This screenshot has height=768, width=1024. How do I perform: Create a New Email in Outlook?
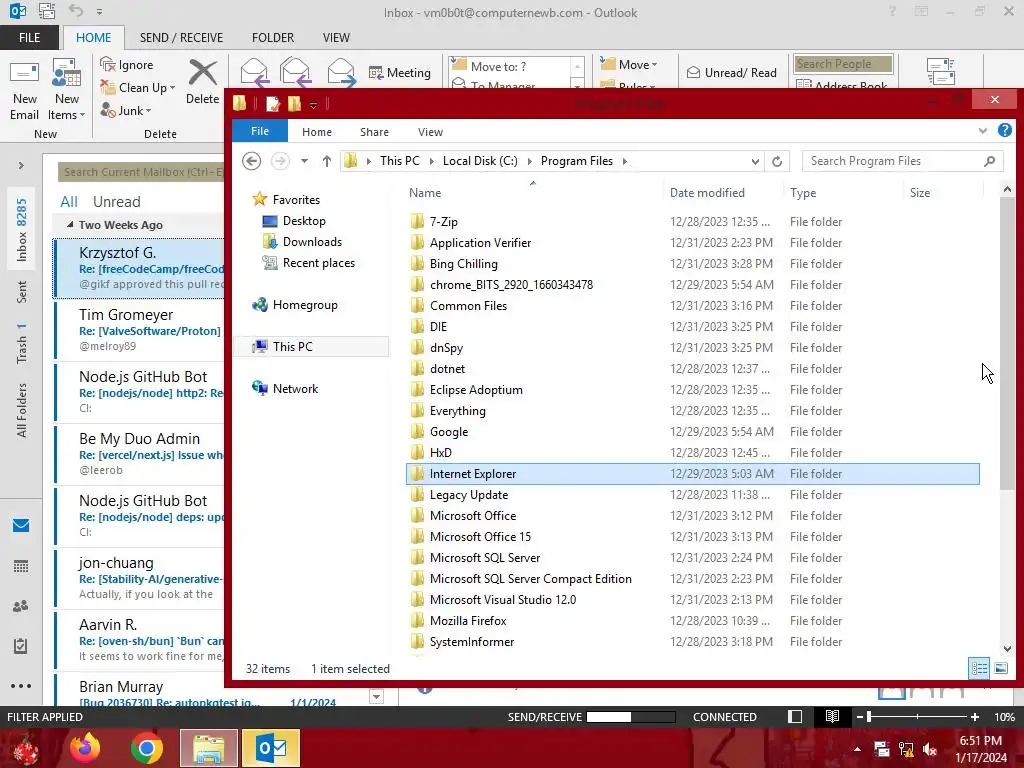click(24, 91)
